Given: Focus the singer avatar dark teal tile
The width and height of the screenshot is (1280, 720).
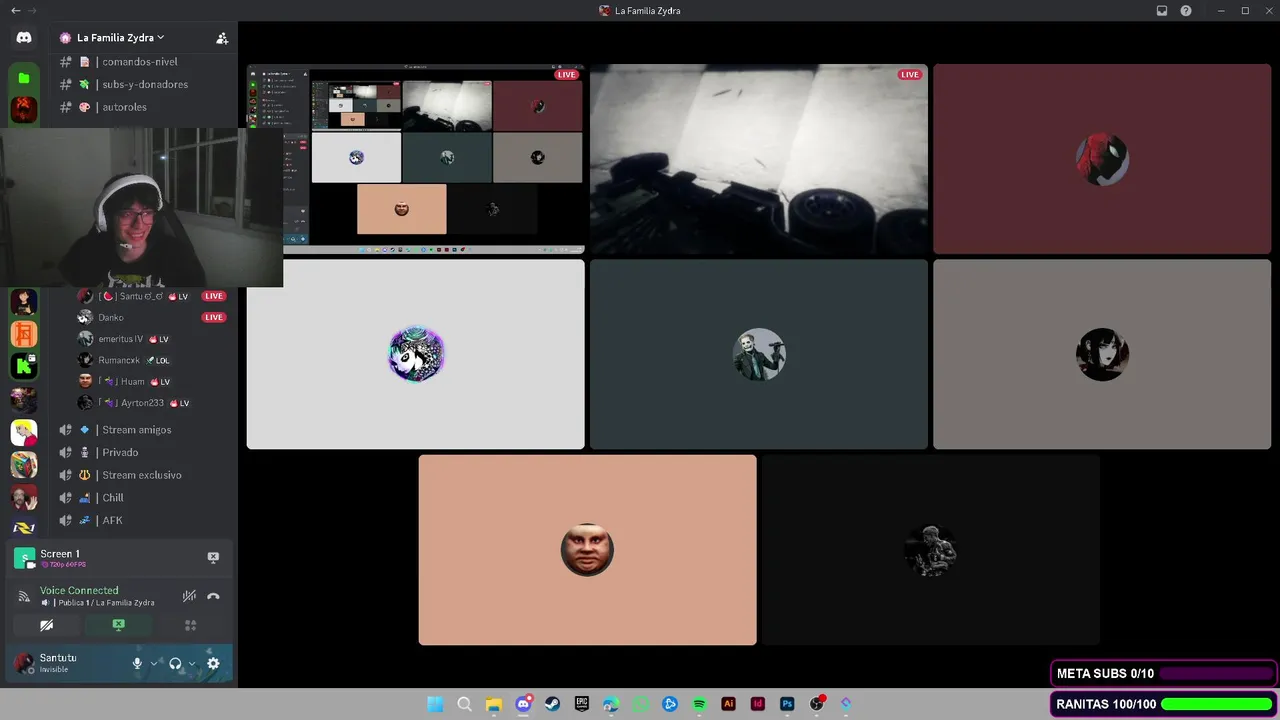Looking at the screenshot, I should [x=759, y=354].
